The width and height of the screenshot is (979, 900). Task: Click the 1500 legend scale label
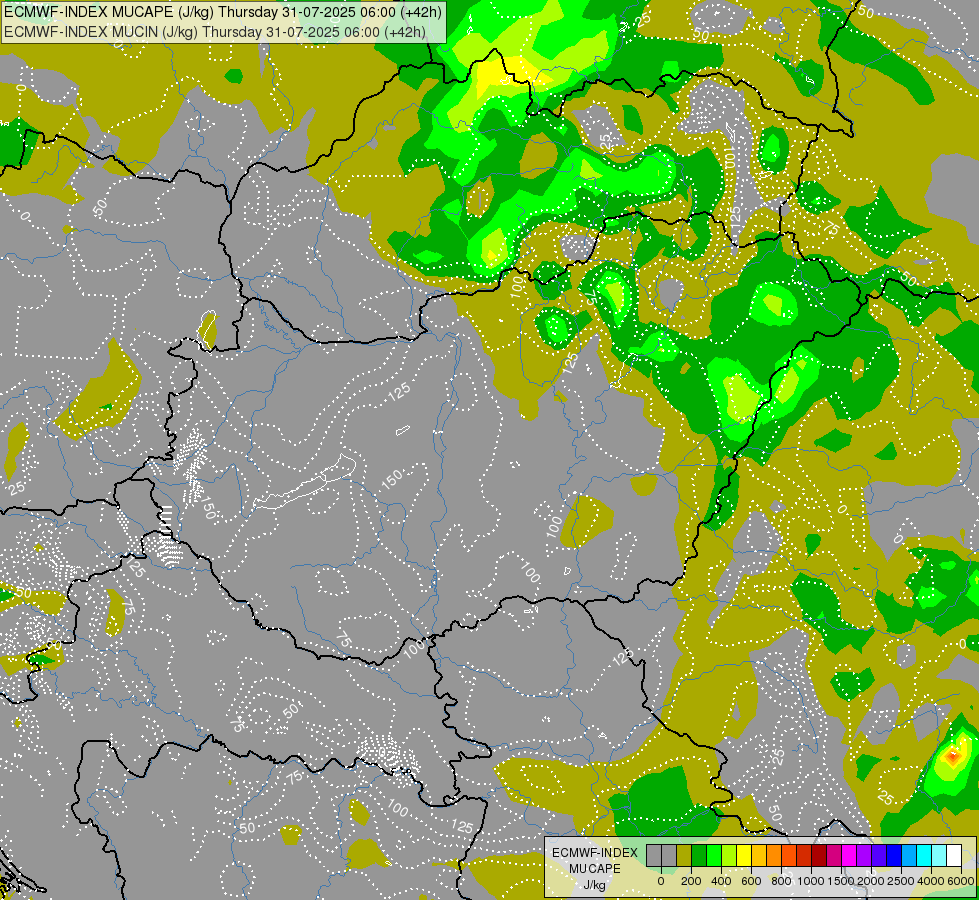[x=841, y=881]
